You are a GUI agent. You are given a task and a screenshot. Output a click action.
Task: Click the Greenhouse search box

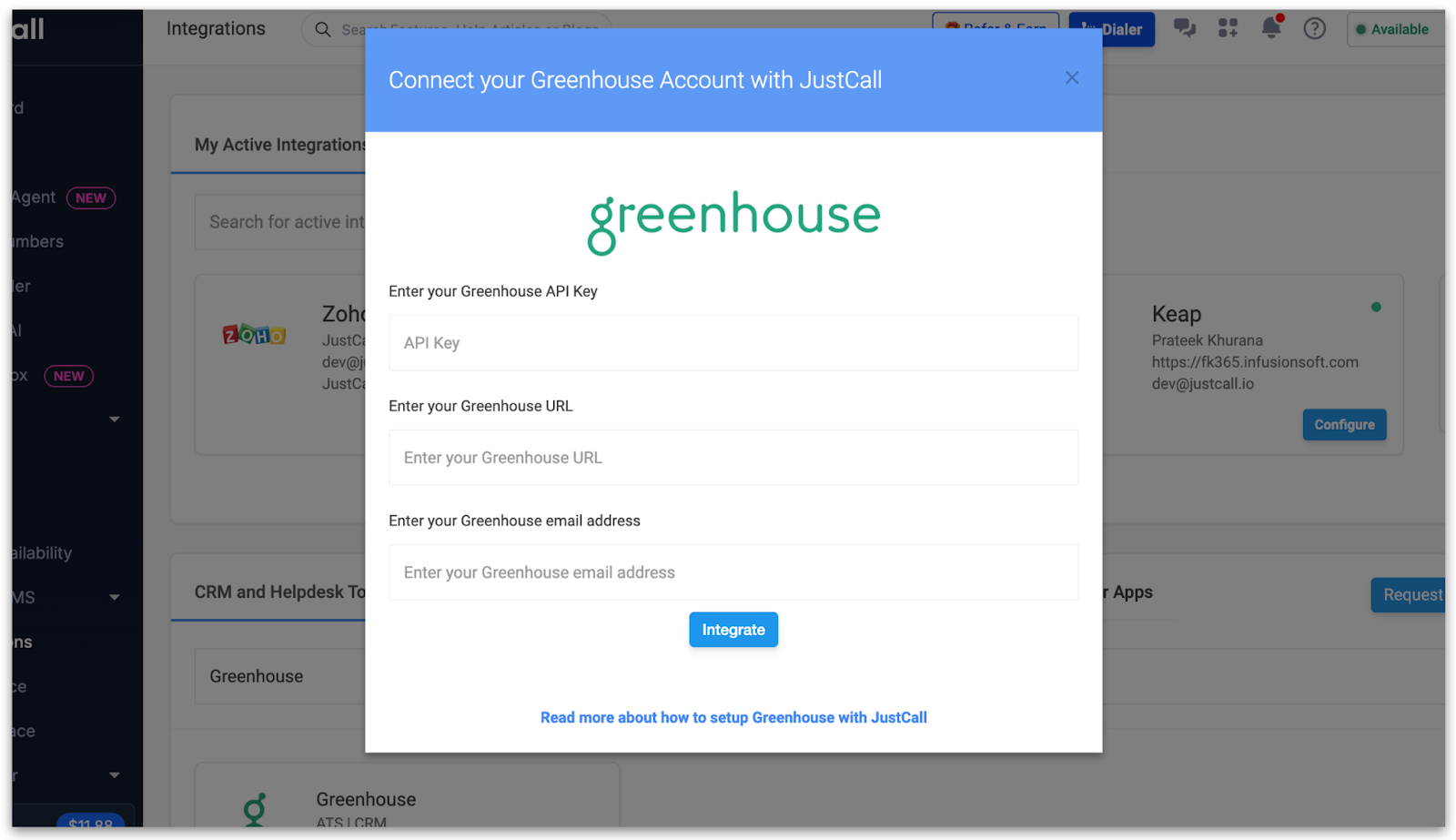click(x=280, y=676)
